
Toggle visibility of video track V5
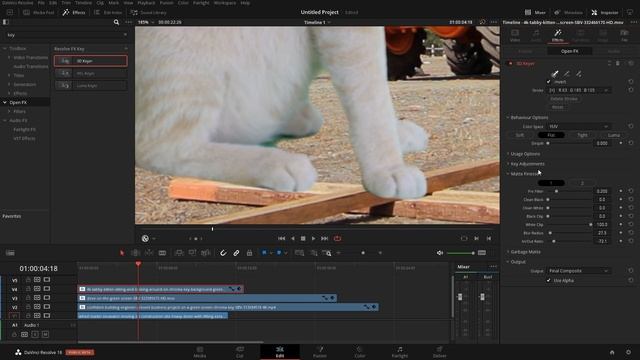click(x=47, y=280)
